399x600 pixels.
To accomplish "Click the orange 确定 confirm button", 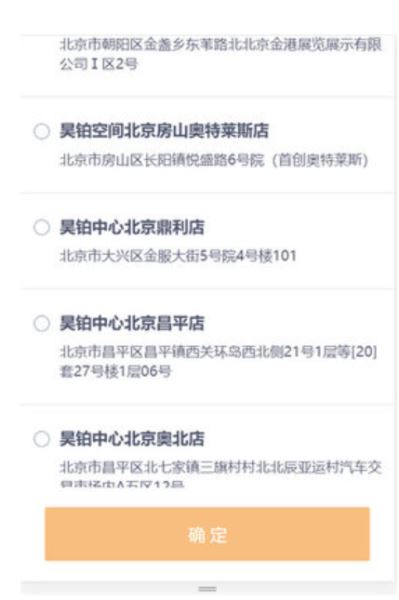I will [x=207, y=534].
